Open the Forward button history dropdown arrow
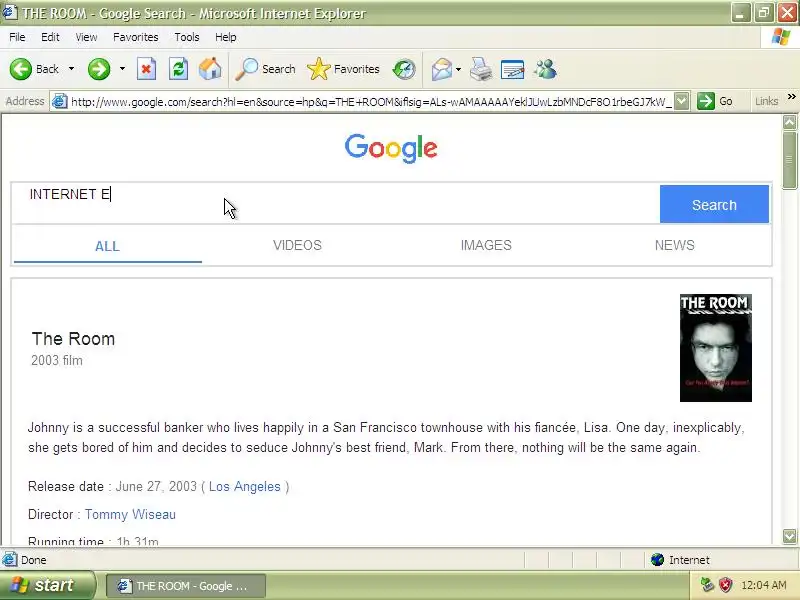 tap(122, 69)
